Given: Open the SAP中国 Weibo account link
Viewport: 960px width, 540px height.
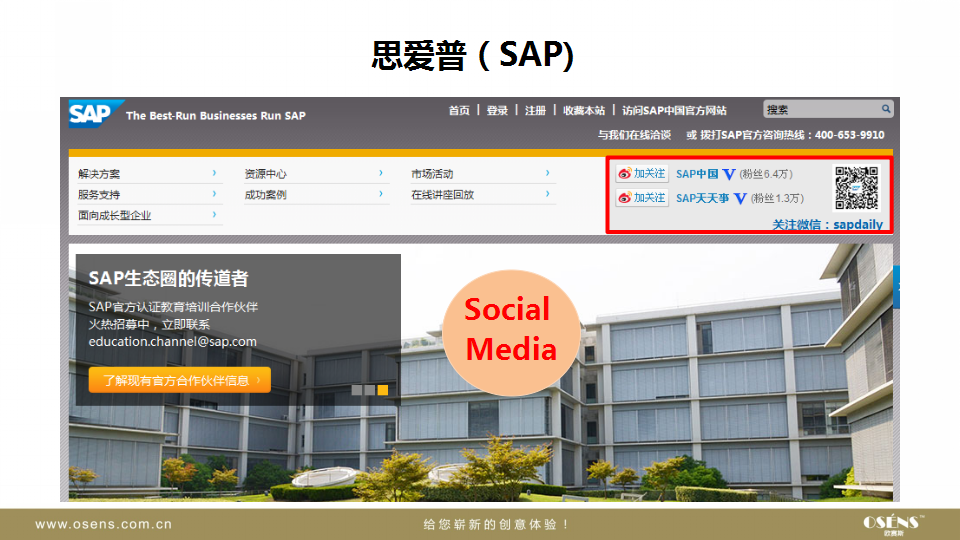Looking at the screenshot, I should point(697,174).
